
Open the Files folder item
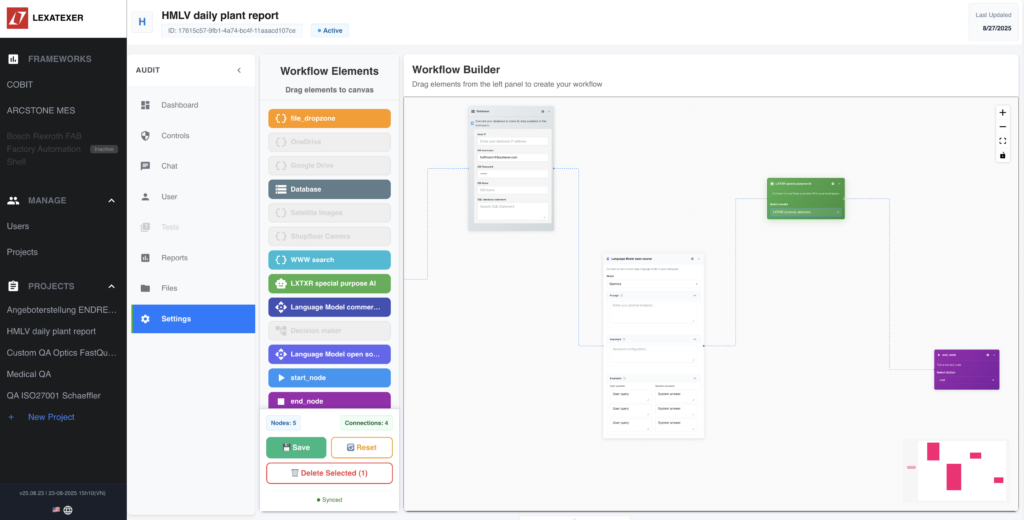click(169, 288)
